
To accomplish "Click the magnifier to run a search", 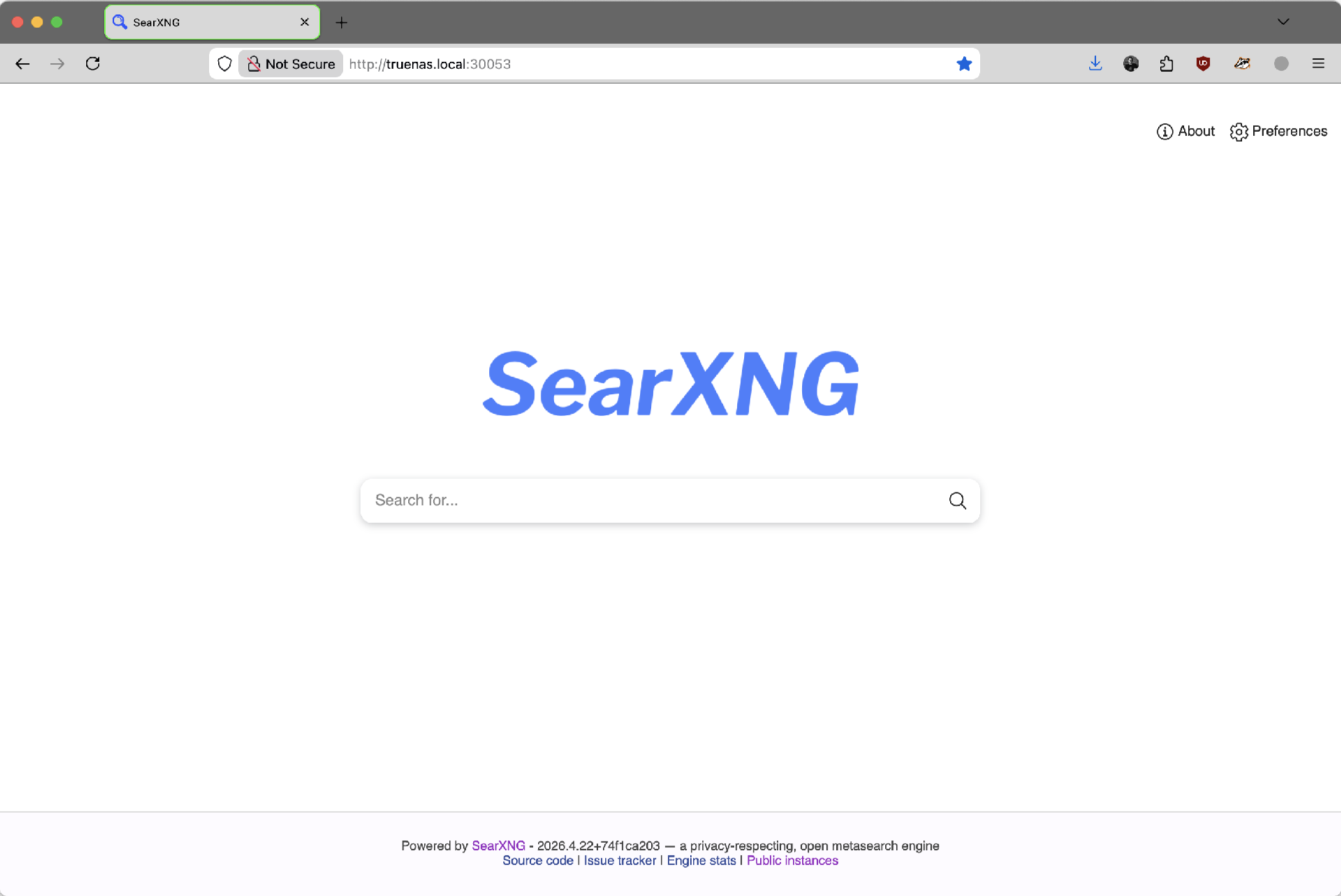I will (958, 501).
